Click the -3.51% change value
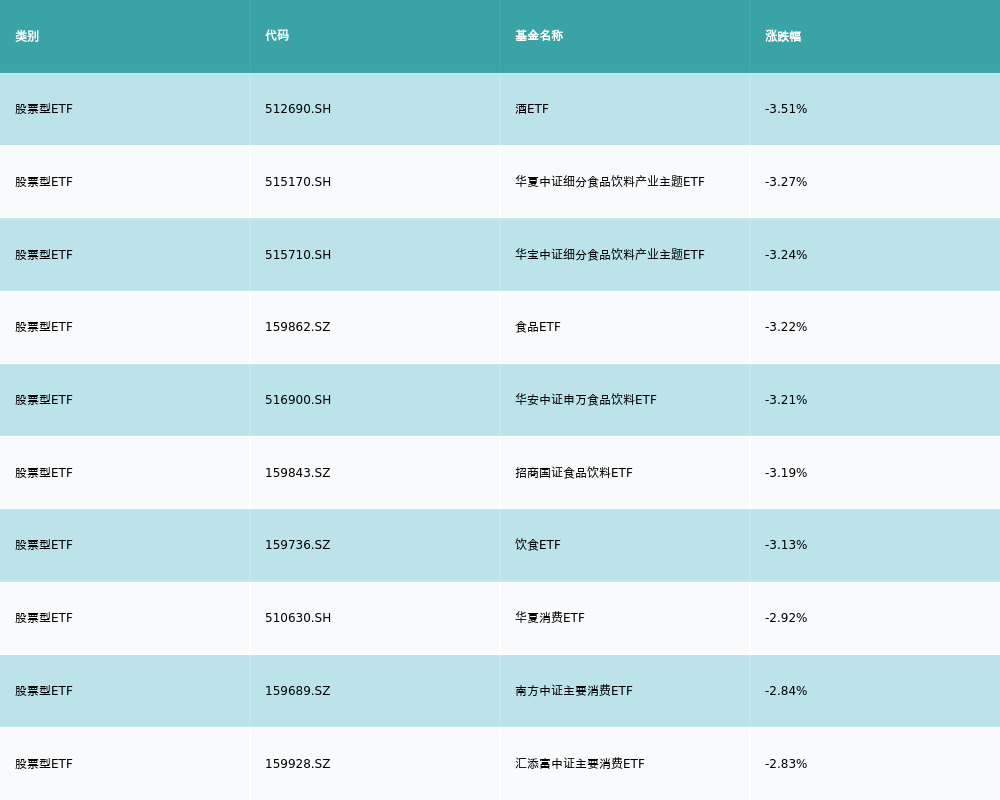 pyautogui.click(x=786, y=109)
